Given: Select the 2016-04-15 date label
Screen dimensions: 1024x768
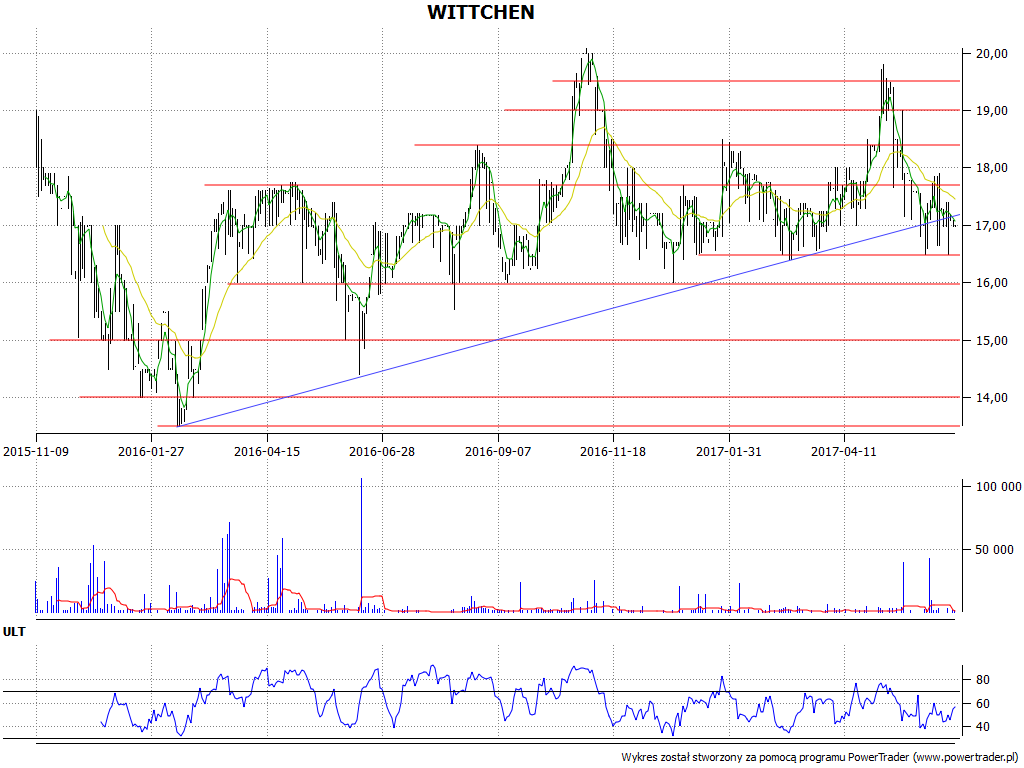Looking at the screenshot, I should coord(267,451).
